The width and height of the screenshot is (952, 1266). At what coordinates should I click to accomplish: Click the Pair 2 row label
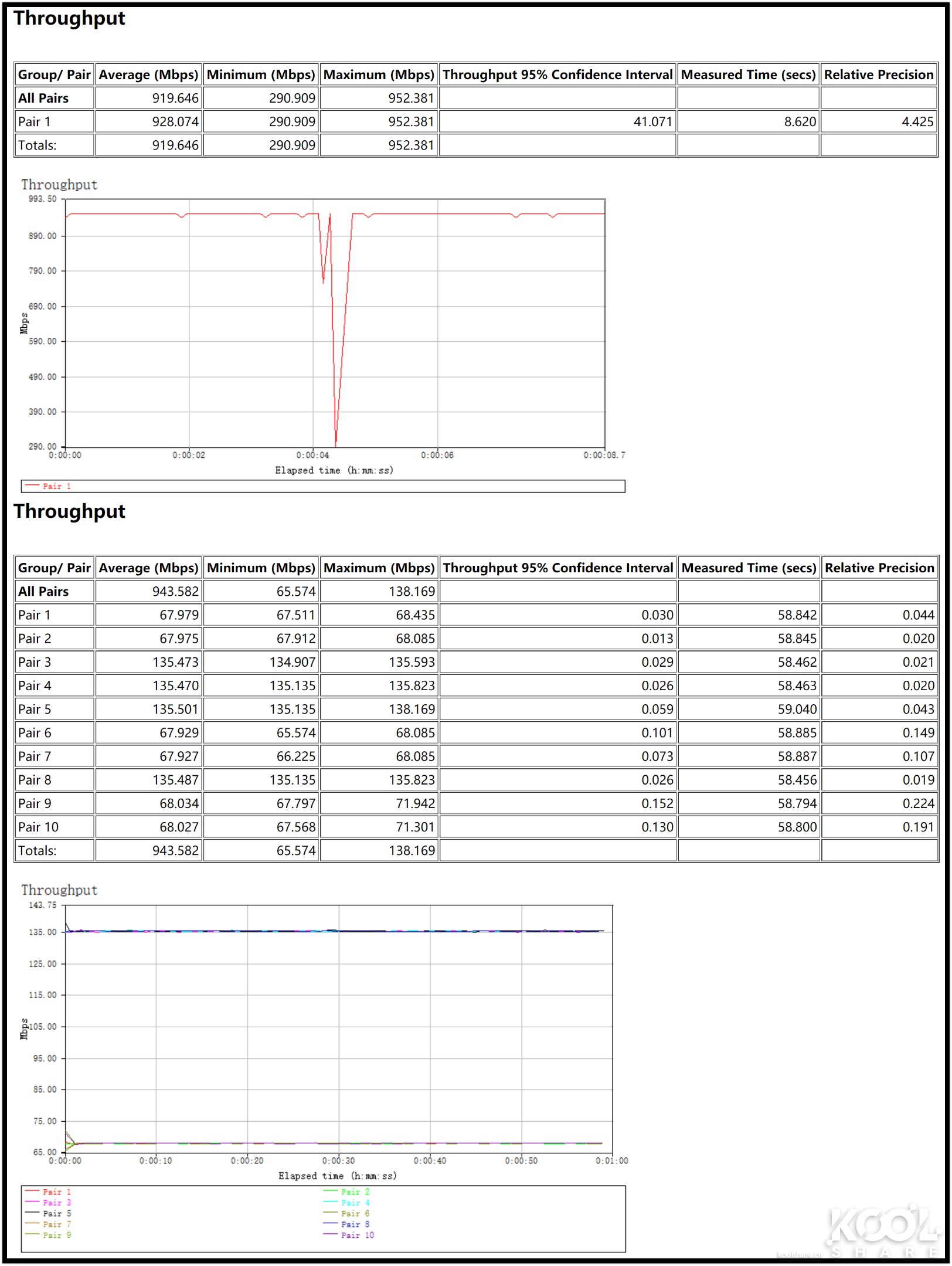click(35, 639)
